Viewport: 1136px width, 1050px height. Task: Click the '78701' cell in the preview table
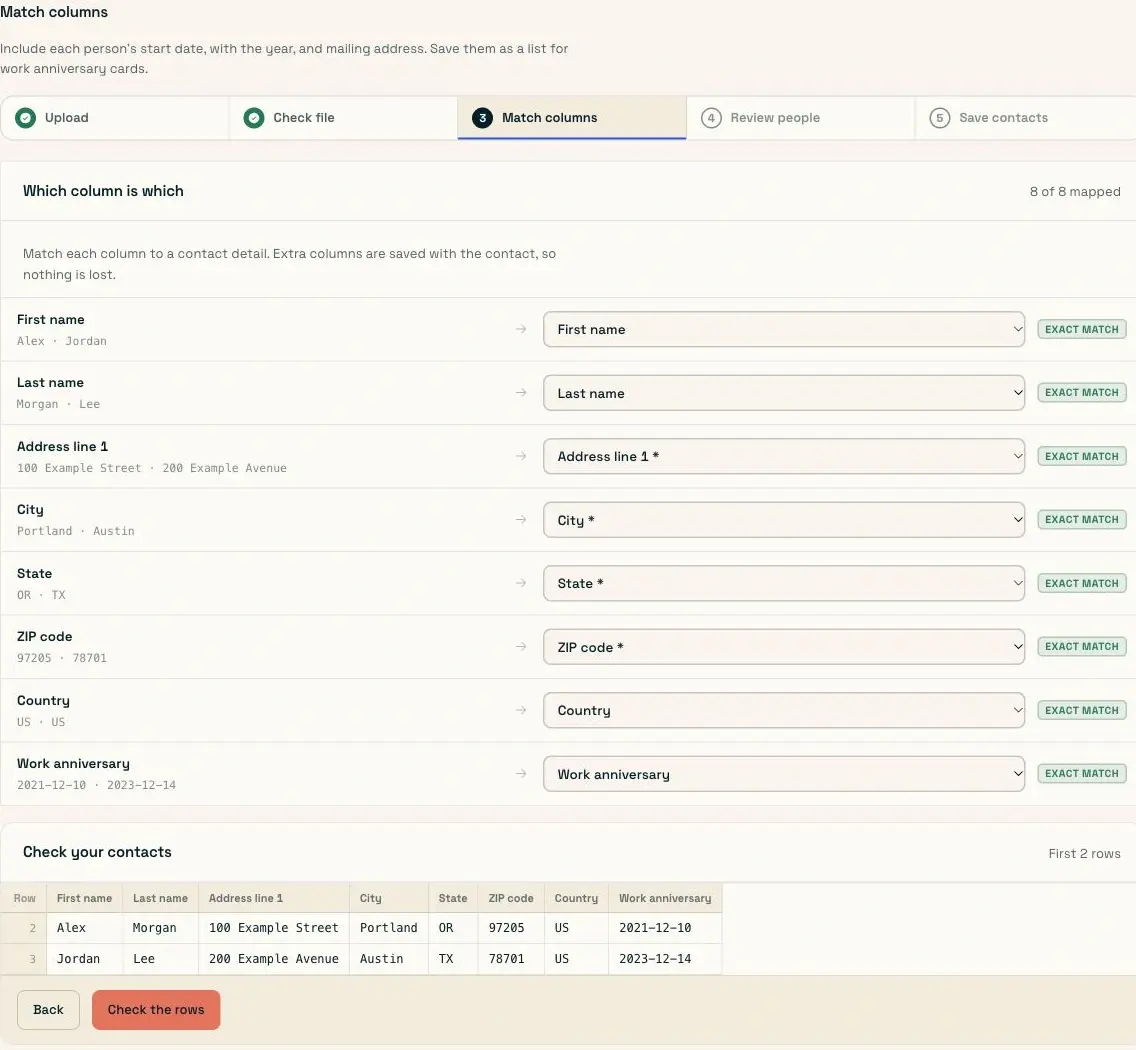coord(511,959)
